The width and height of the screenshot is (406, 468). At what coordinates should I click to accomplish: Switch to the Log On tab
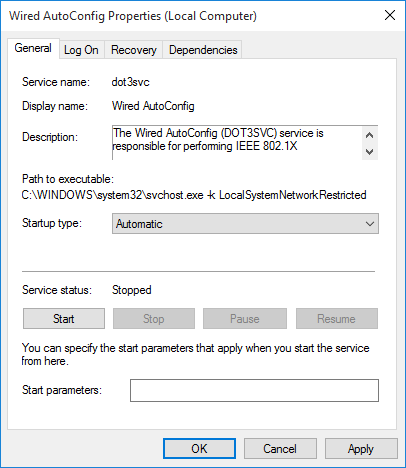(82, 50)
